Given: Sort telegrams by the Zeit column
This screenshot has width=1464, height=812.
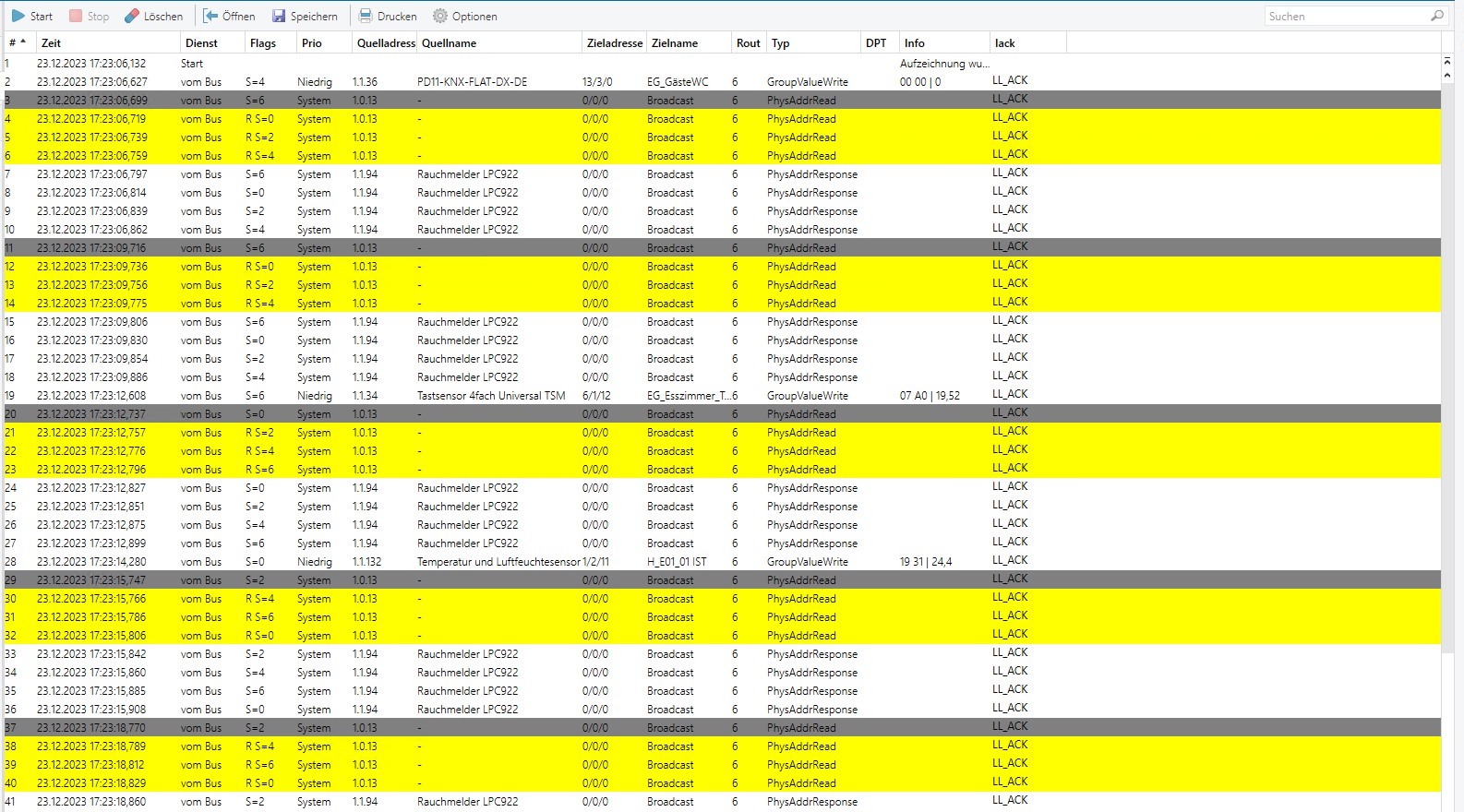Looking at the screenshot, I should [x=52, y=42].
